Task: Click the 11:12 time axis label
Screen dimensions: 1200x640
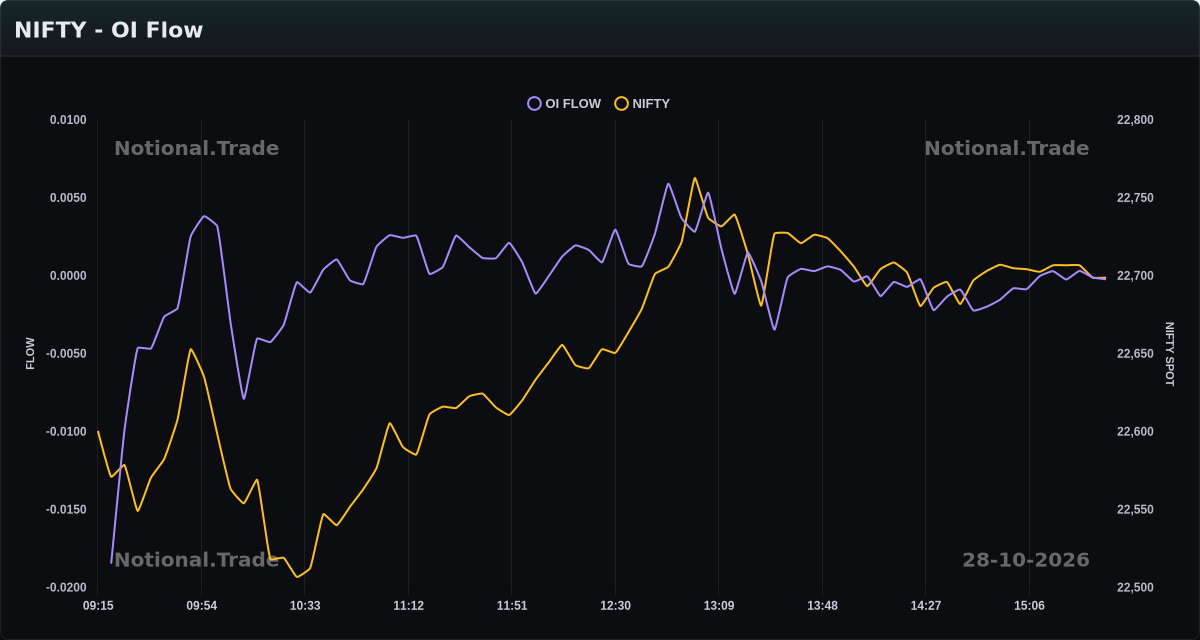Action: tap(408, 606)
